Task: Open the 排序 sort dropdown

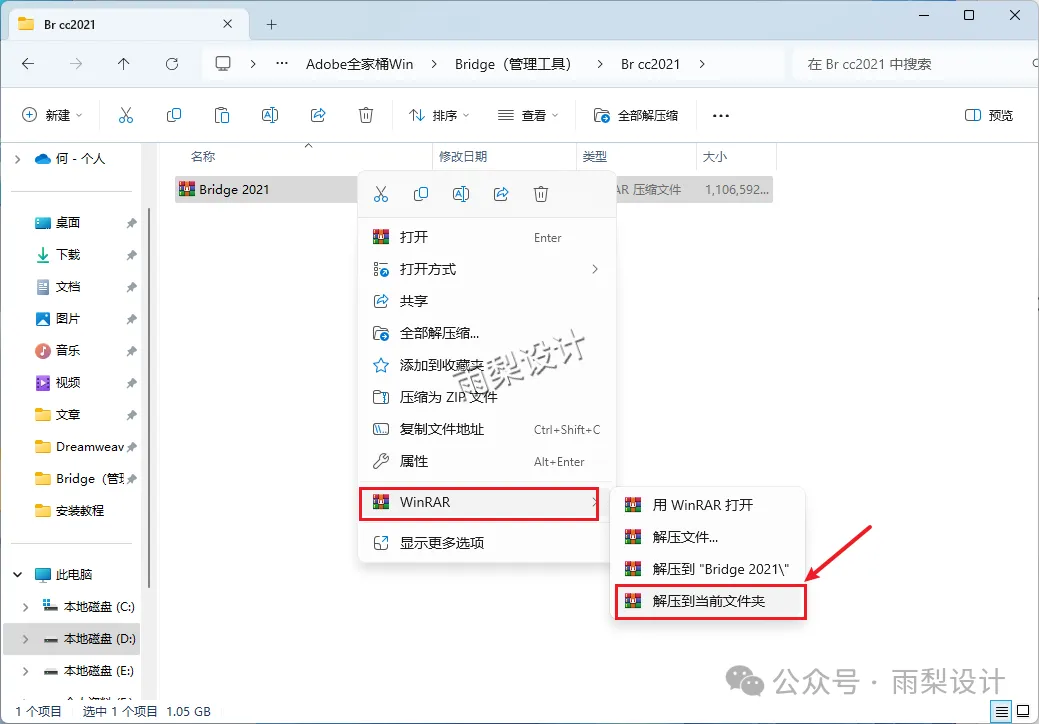Action: click(439, 115)
